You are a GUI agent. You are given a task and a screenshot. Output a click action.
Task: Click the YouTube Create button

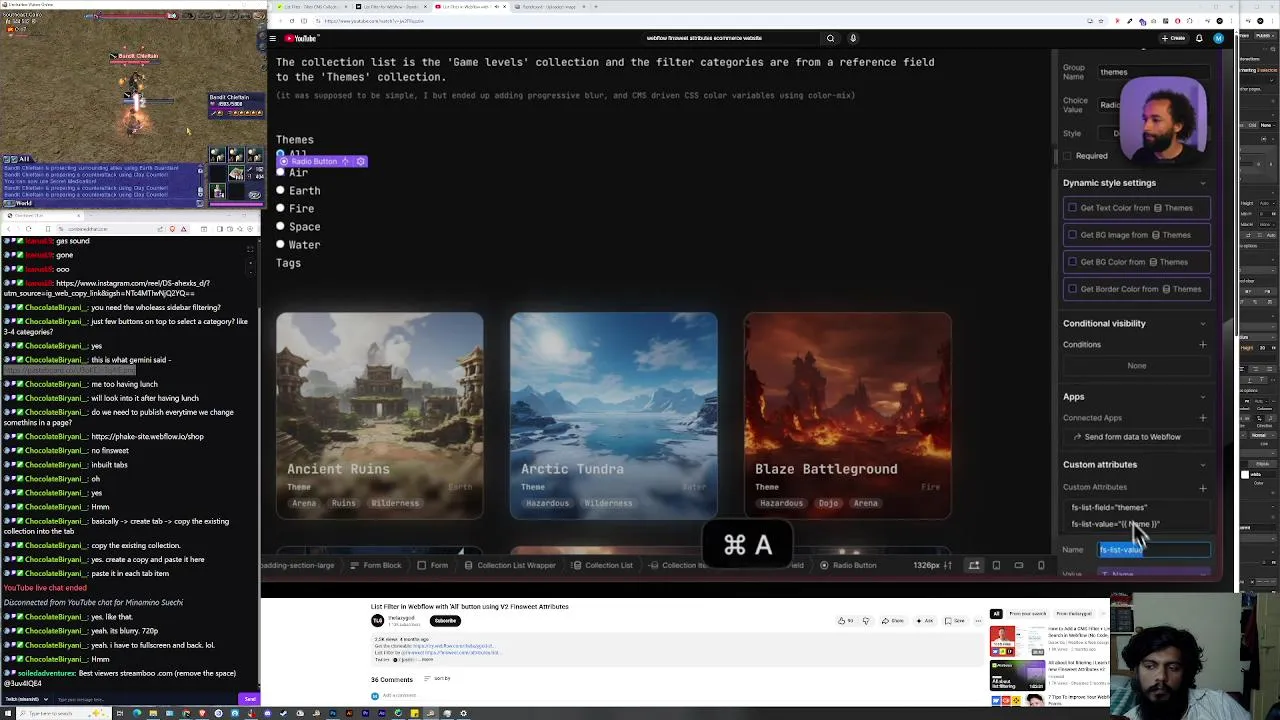[1173, 38]
